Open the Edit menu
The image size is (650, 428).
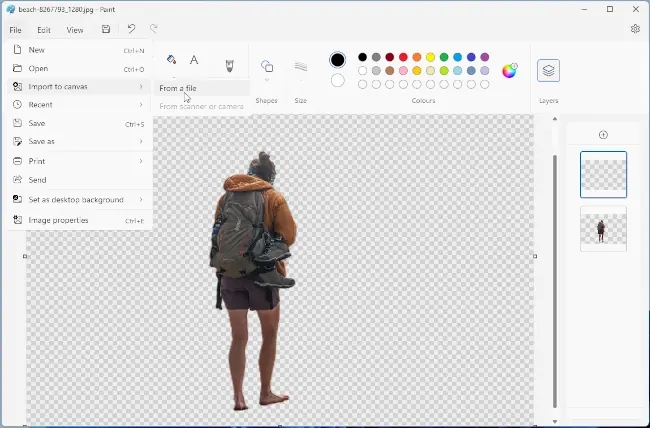44,30
